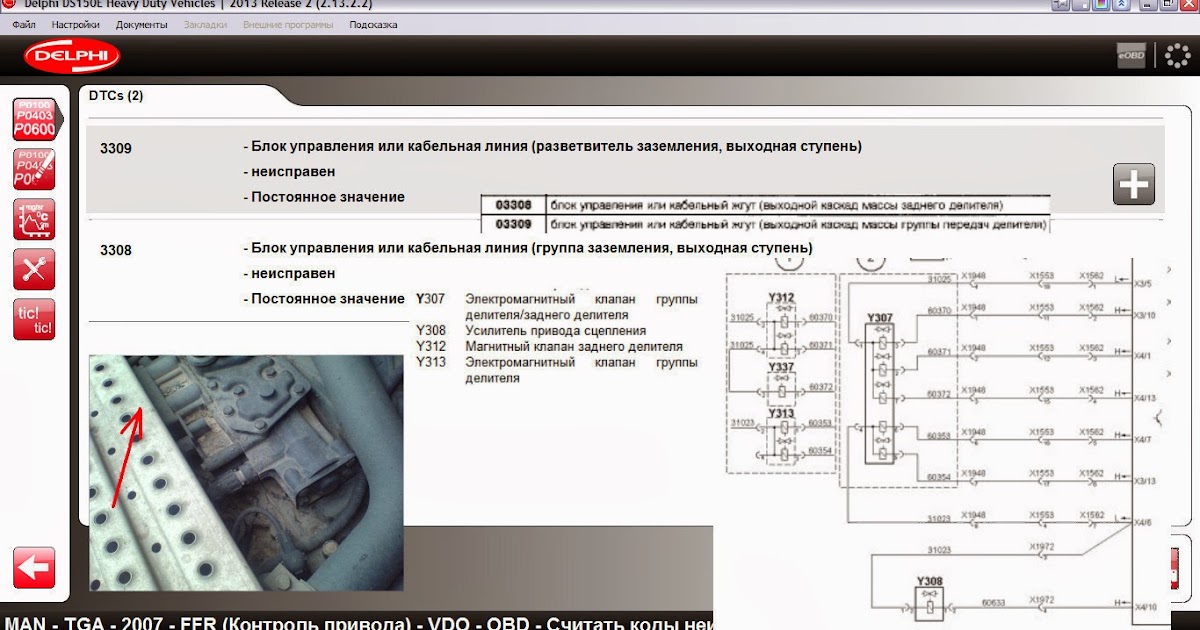The height and width of the screenshot is (630, 1200).
Task: Click legend entry Y307 Электромагнитный клапан
Action: pyautogui.click(x=557, y=306)
